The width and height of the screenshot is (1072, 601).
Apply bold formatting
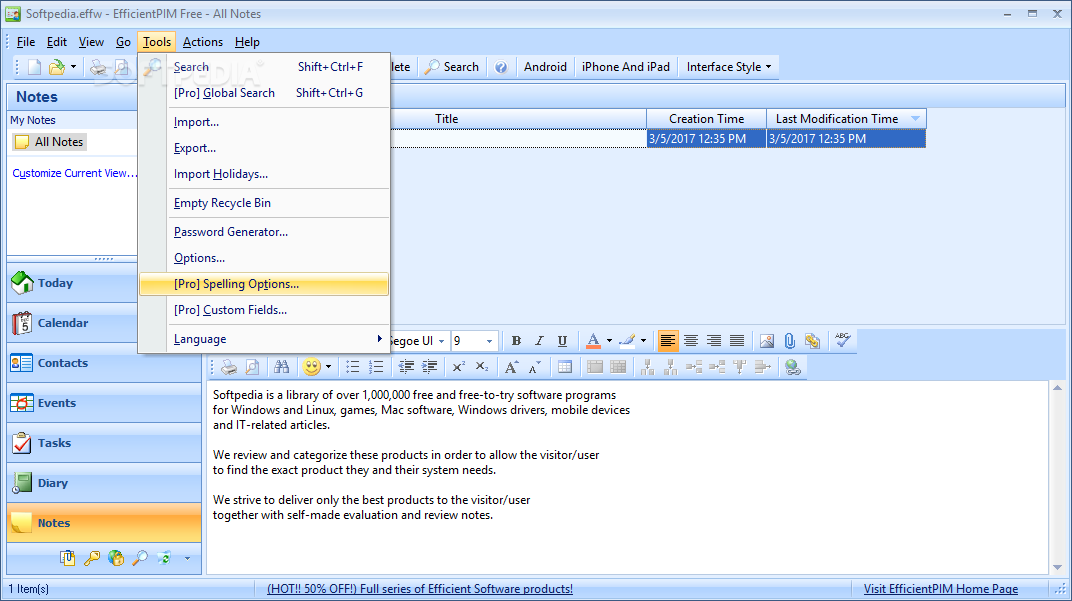point(516,340)
